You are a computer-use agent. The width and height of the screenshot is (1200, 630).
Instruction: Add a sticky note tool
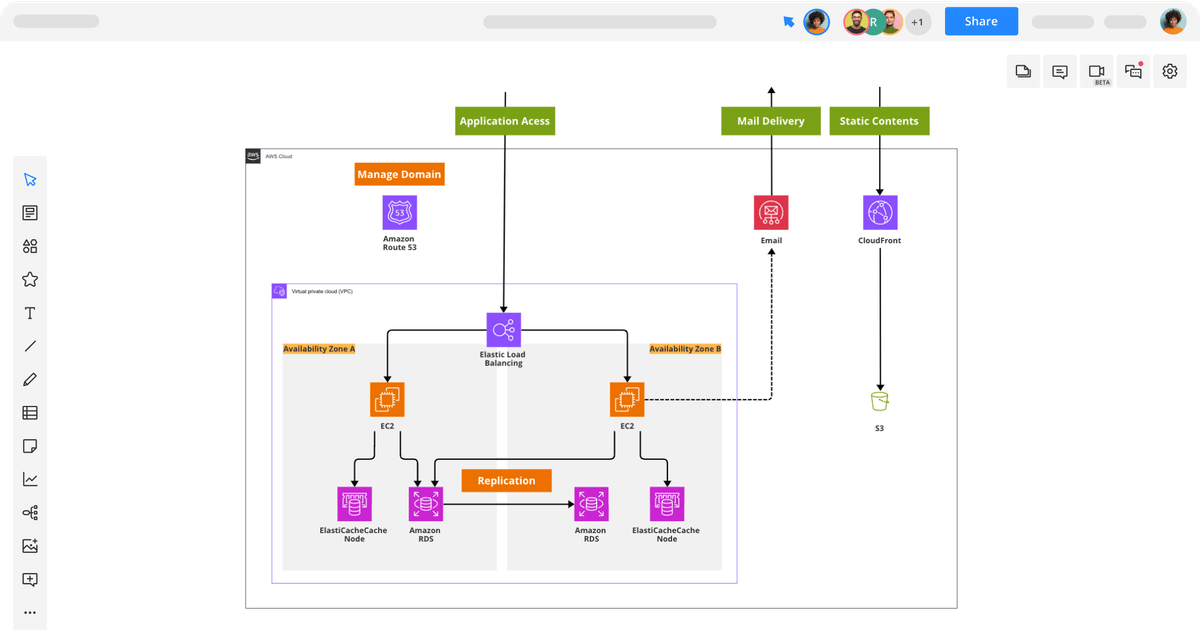(30, 446)
